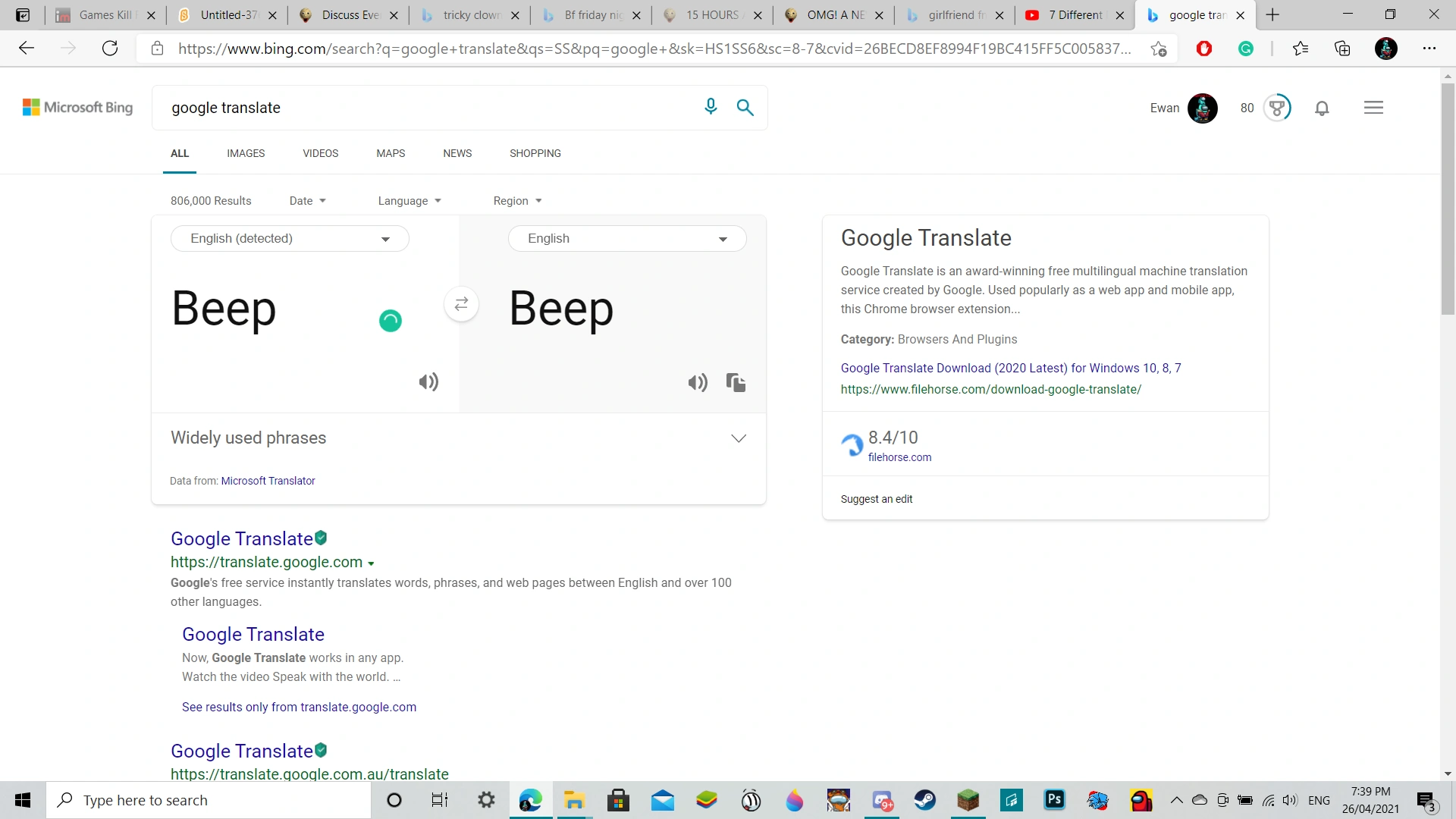Copy the translated text using copy icon
The width and height of the screenshot is (1456, 819).
click(735, 382)
